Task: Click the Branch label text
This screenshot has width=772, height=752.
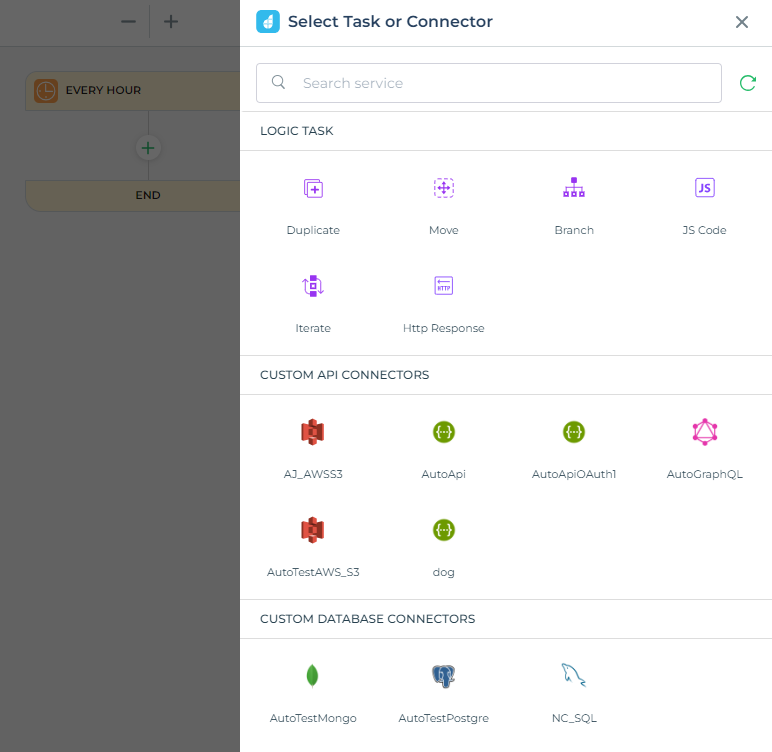Action: click(x=574, y=230)
